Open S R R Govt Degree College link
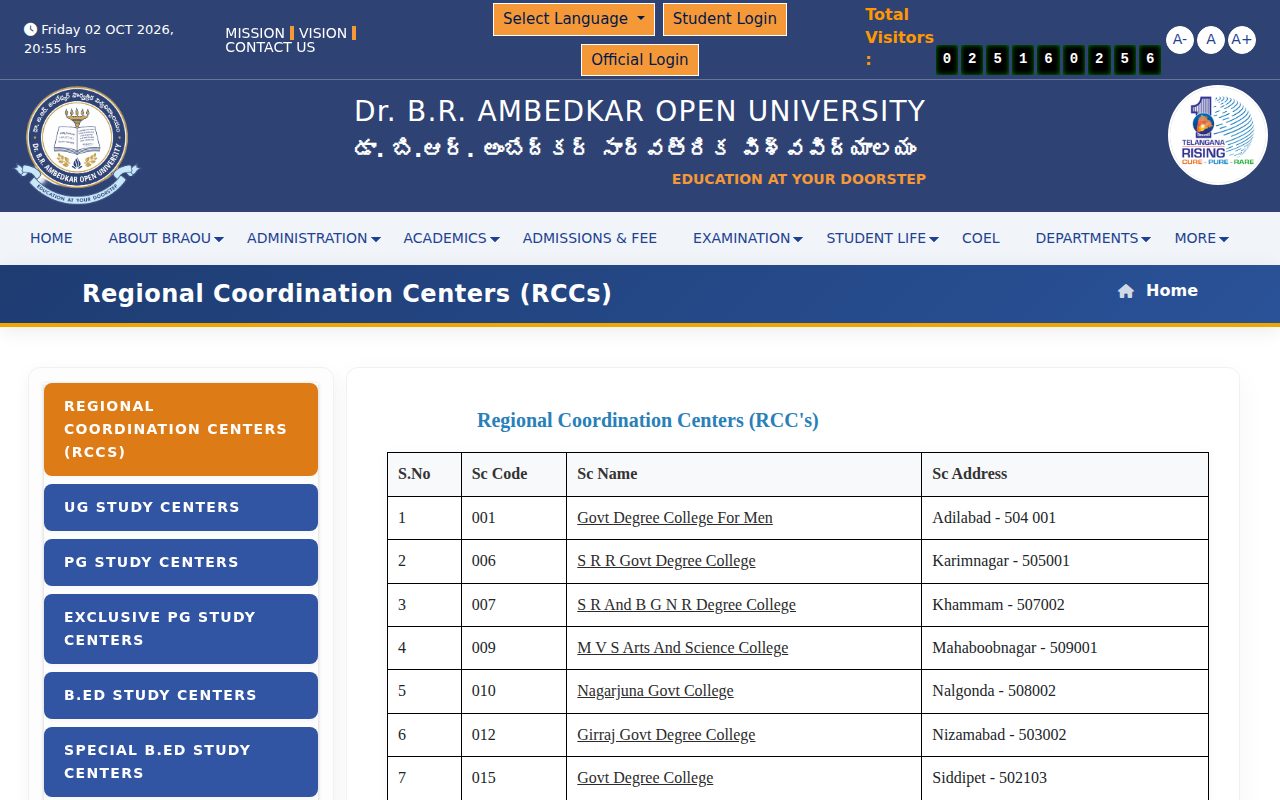This screenshot has height=800, width=1280. point(666,561)
